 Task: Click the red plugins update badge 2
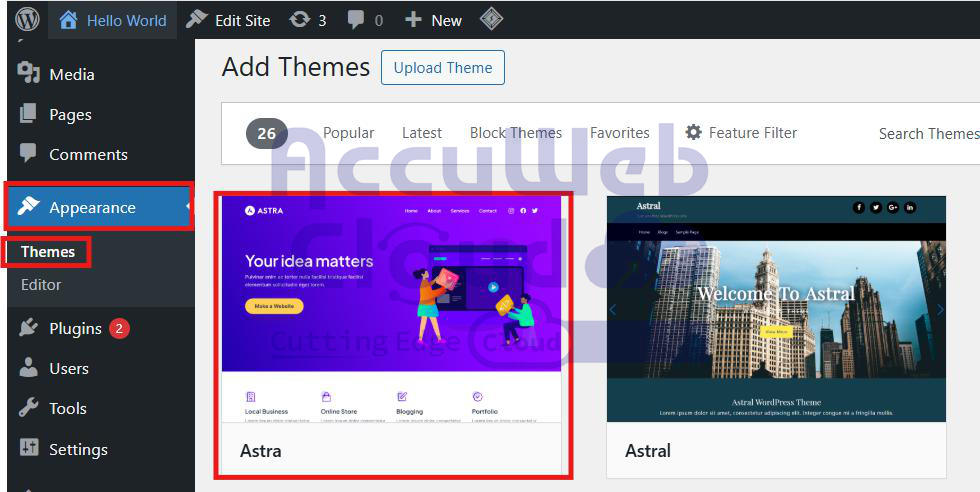coord(119,328)
